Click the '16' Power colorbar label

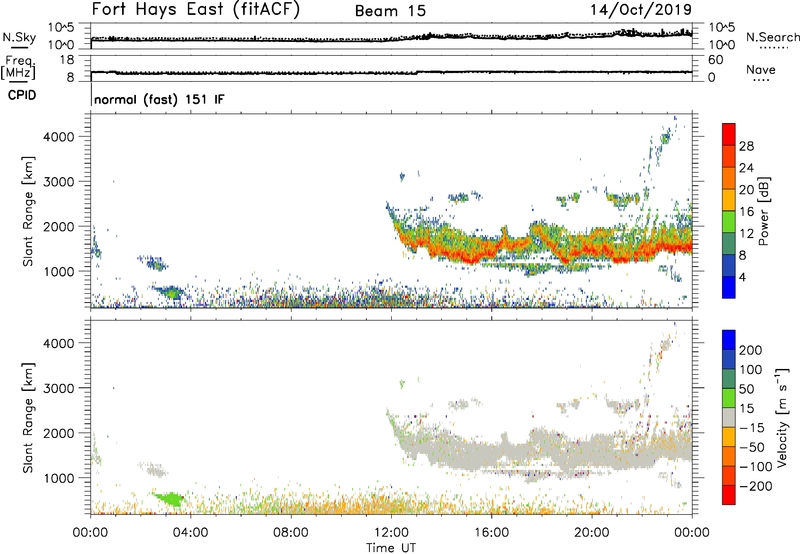pos(746,212)
